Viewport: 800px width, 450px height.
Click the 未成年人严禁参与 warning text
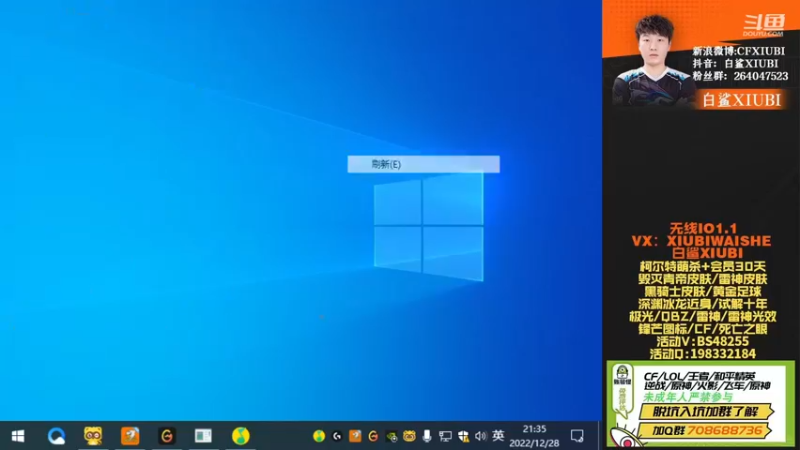[687, 397]
